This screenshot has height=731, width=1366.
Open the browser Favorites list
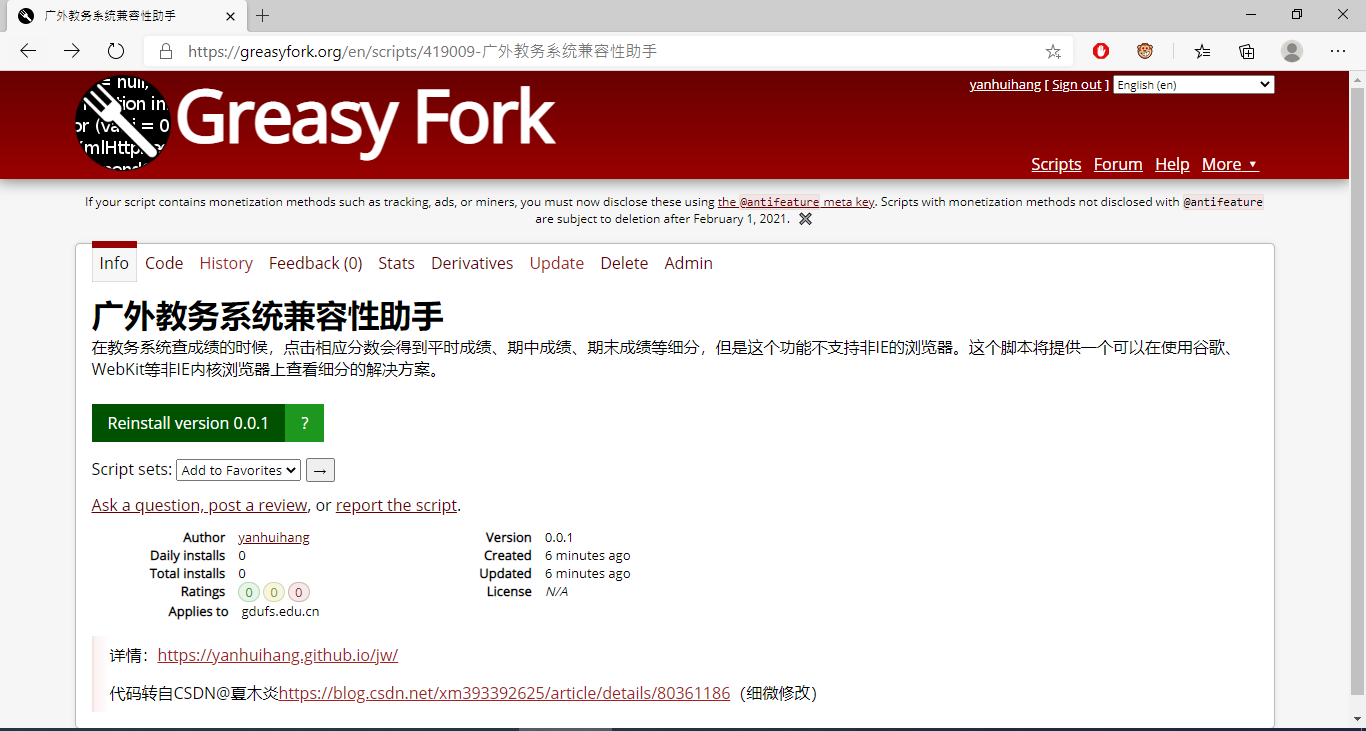[x=1202, y=51]
